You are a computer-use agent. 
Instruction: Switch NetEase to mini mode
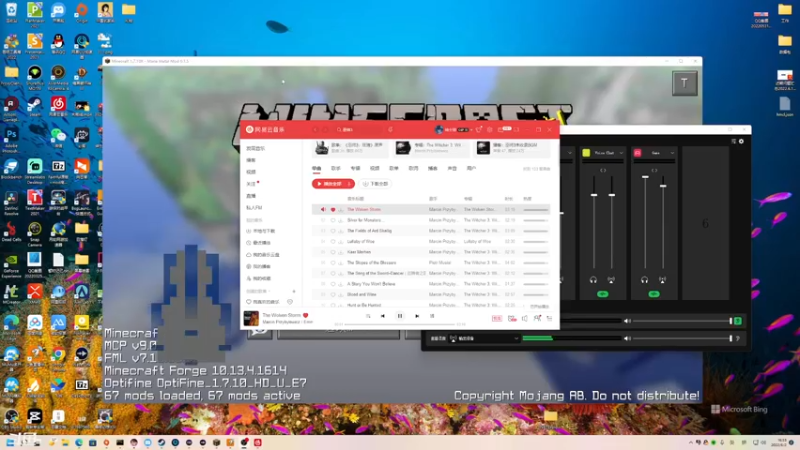tap(516, 130)
